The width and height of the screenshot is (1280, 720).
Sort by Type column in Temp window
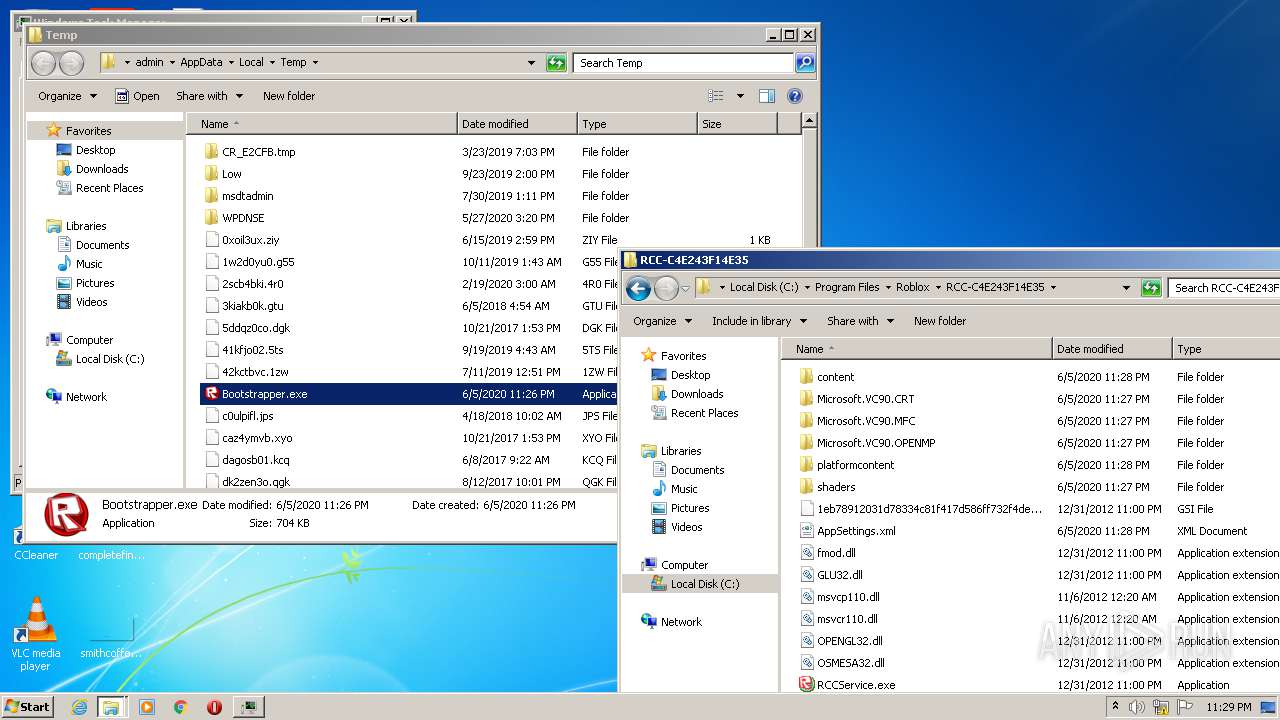coord(637,124)
